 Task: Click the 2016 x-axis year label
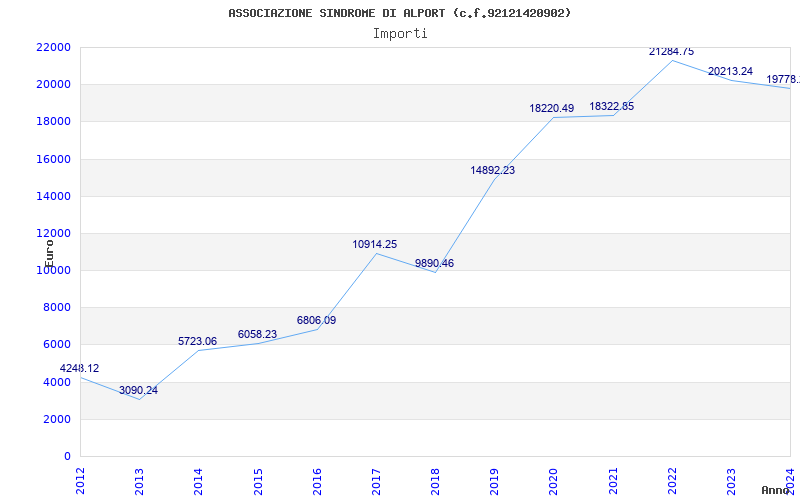point(317,481)
